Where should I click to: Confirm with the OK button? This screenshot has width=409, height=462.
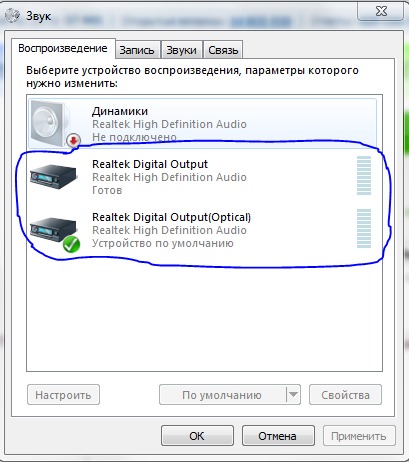[197, 436]
